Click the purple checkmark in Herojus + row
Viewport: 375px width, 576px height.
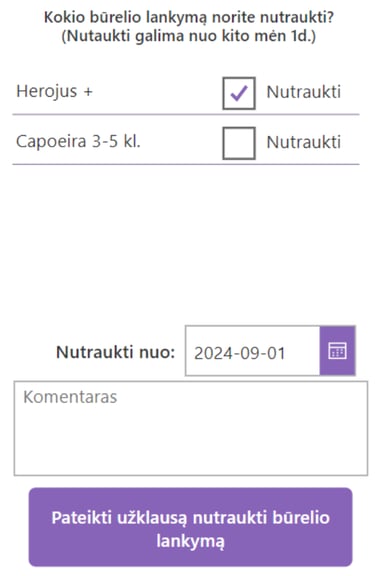click(x=239, y=93)
